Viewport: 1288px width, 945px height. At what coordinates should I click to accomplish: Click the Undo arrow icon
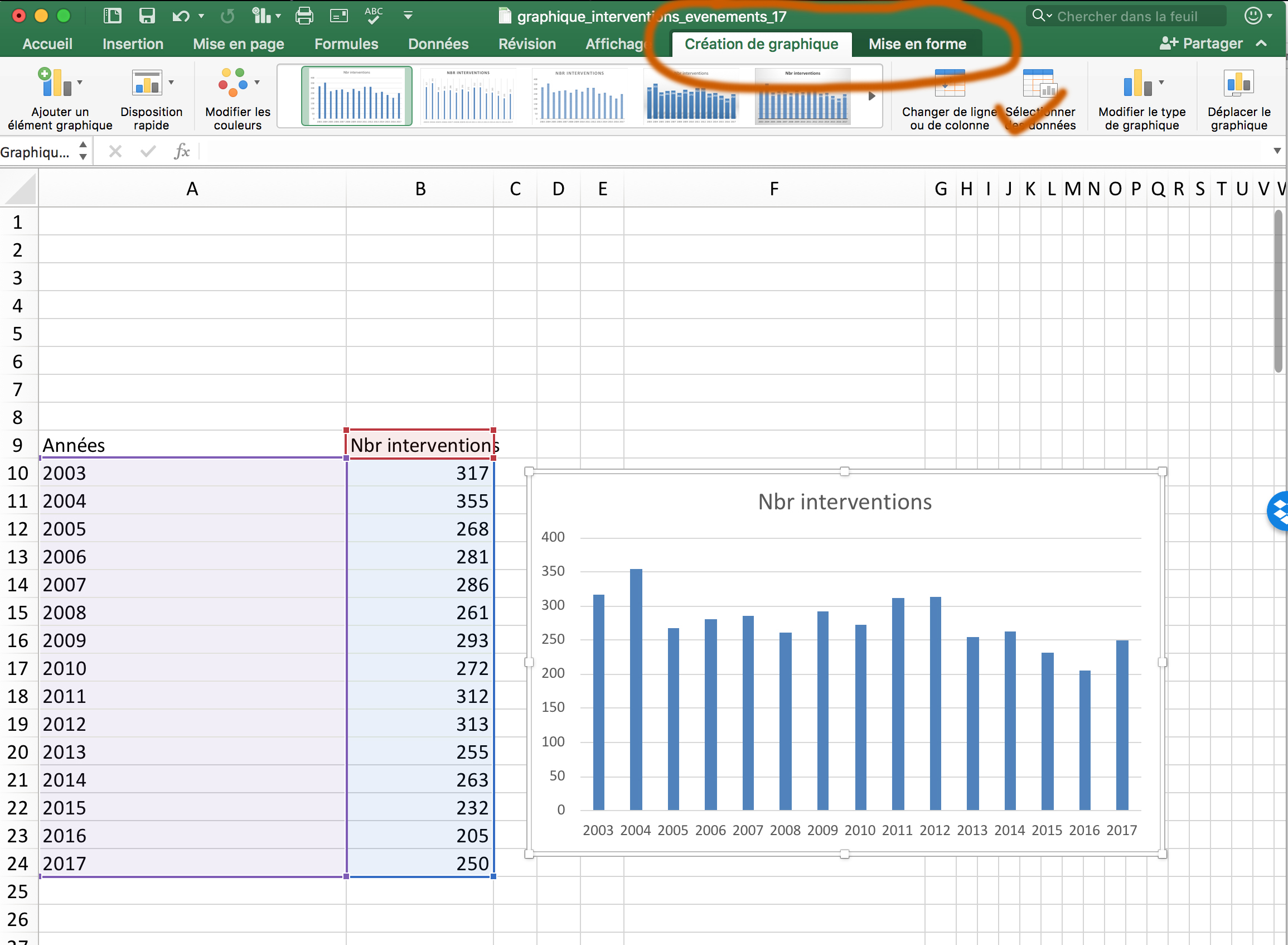(181, 16)
